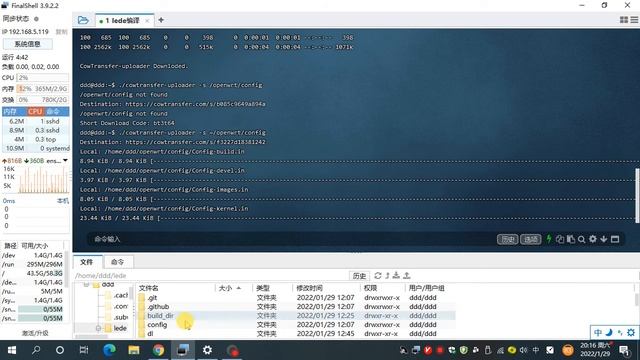Sort processes by the CPU column
The height and width of the screenshot is (360, 640).
click(35, 111)
